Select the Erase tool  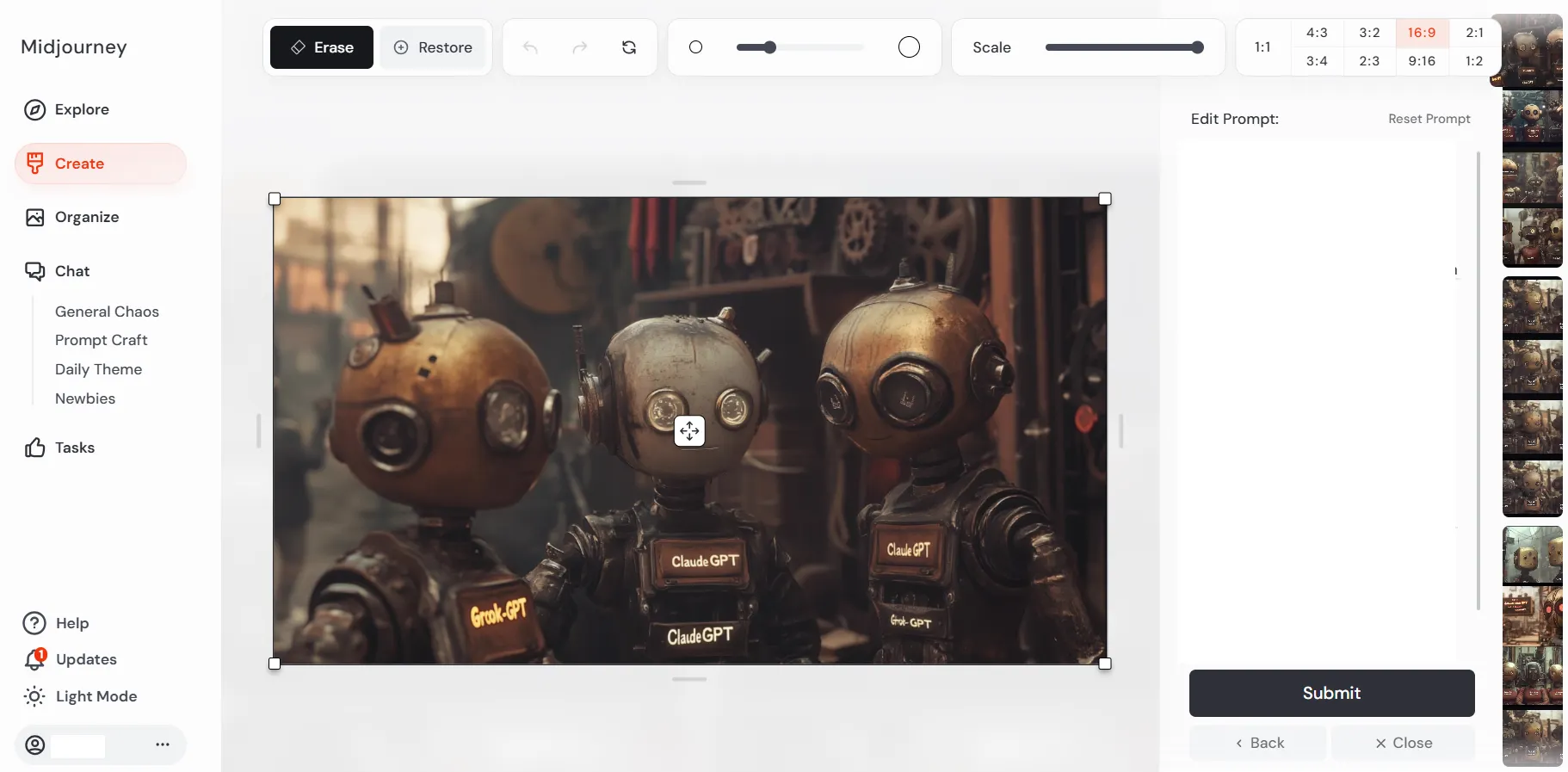[322, 47]
